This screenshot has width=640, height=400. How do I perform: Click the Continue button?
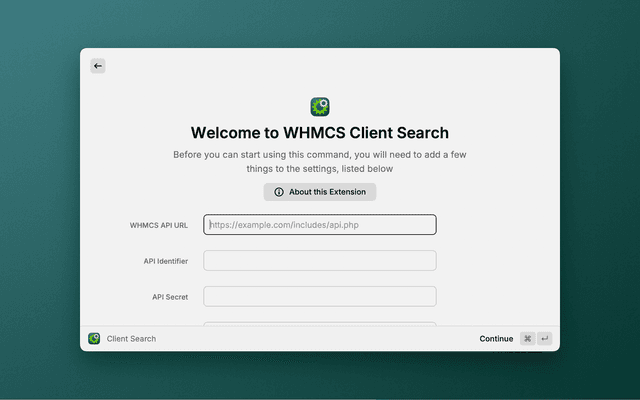(496, 338)
